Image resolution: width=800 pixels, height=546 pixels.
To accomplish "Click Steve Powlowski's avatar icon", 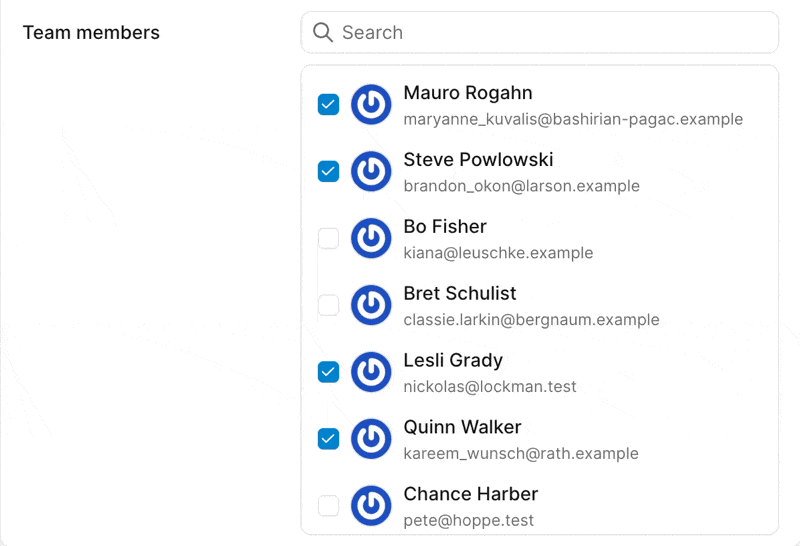I will [371, 171].
